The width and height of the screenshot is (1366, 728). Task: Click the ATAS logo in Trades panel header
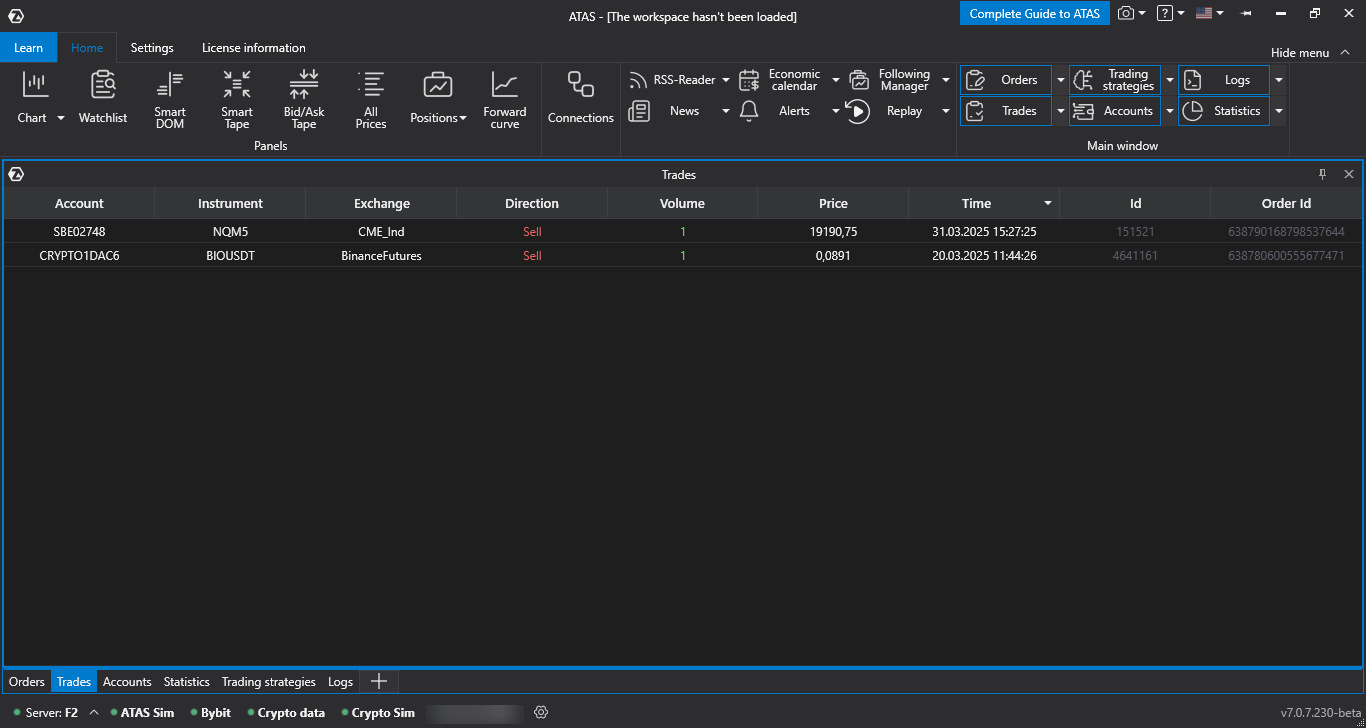(x=16, y=174)
